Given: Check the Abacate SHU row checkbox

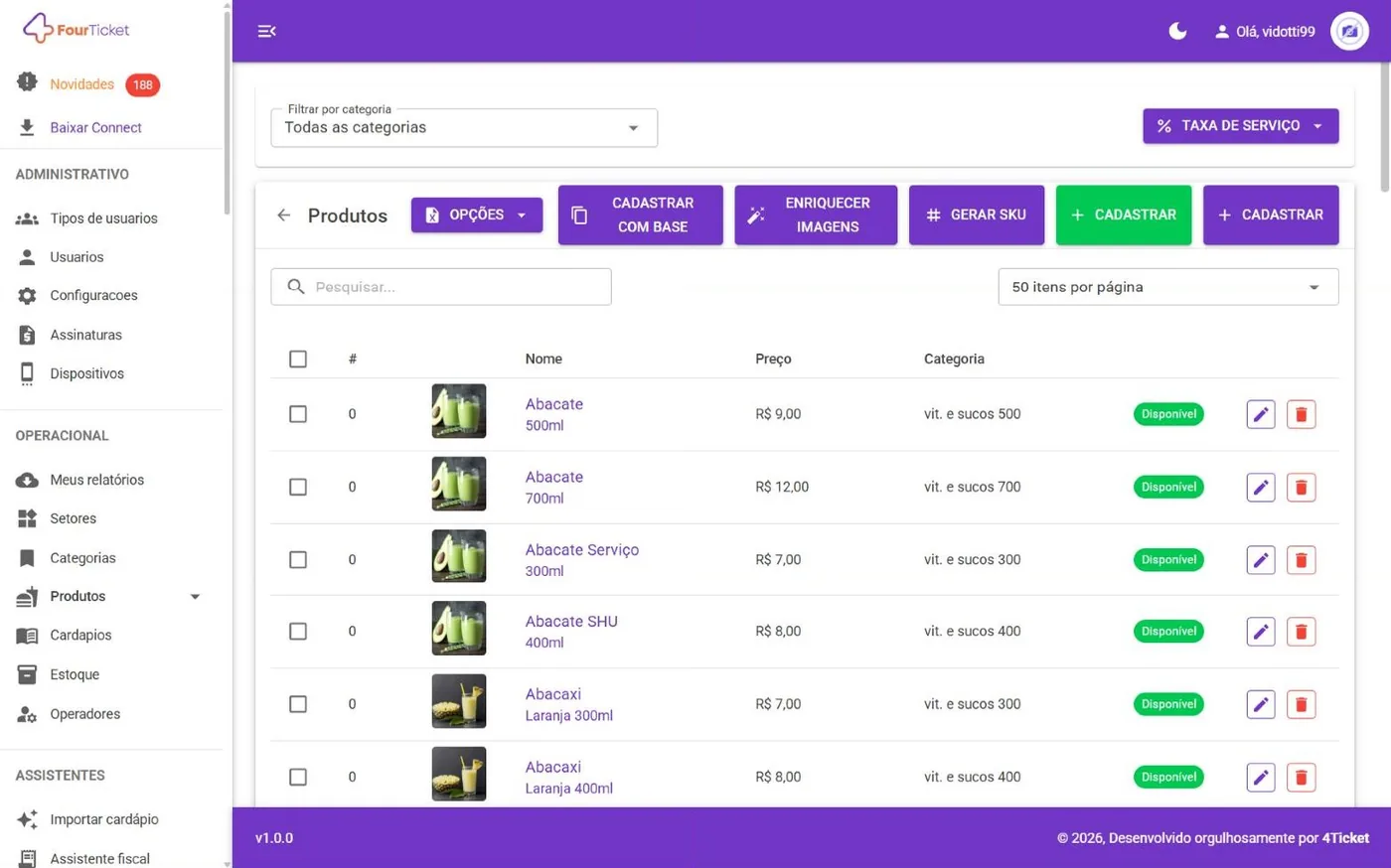Looking at the screenshot, I should point(298,632).
